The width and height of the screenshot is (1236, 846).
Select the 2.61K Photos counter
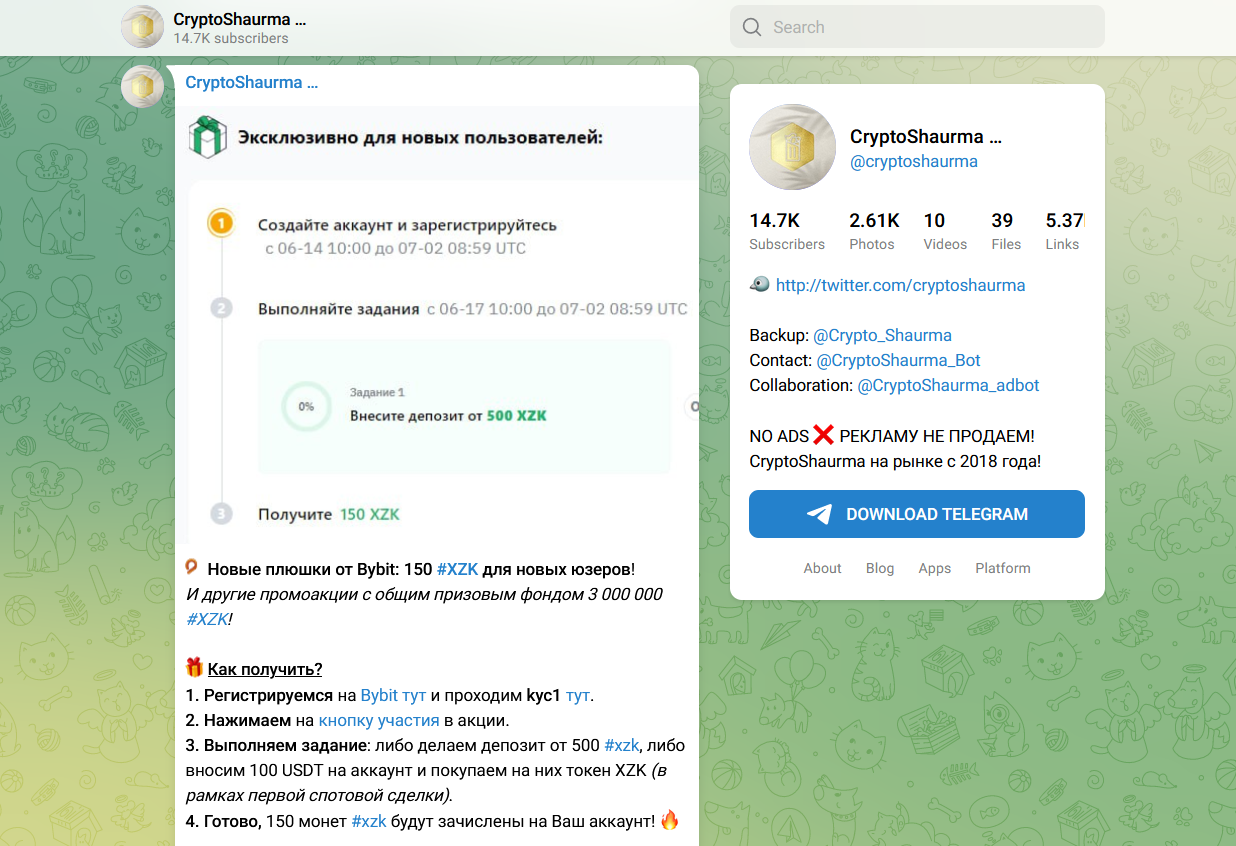point(875,231)
